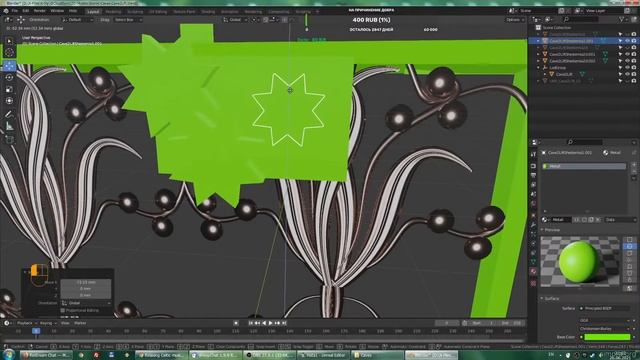This screenshot has height=360, width=640.
Task: Open the pivot point dropdown
Action: (x=256, y=20)
